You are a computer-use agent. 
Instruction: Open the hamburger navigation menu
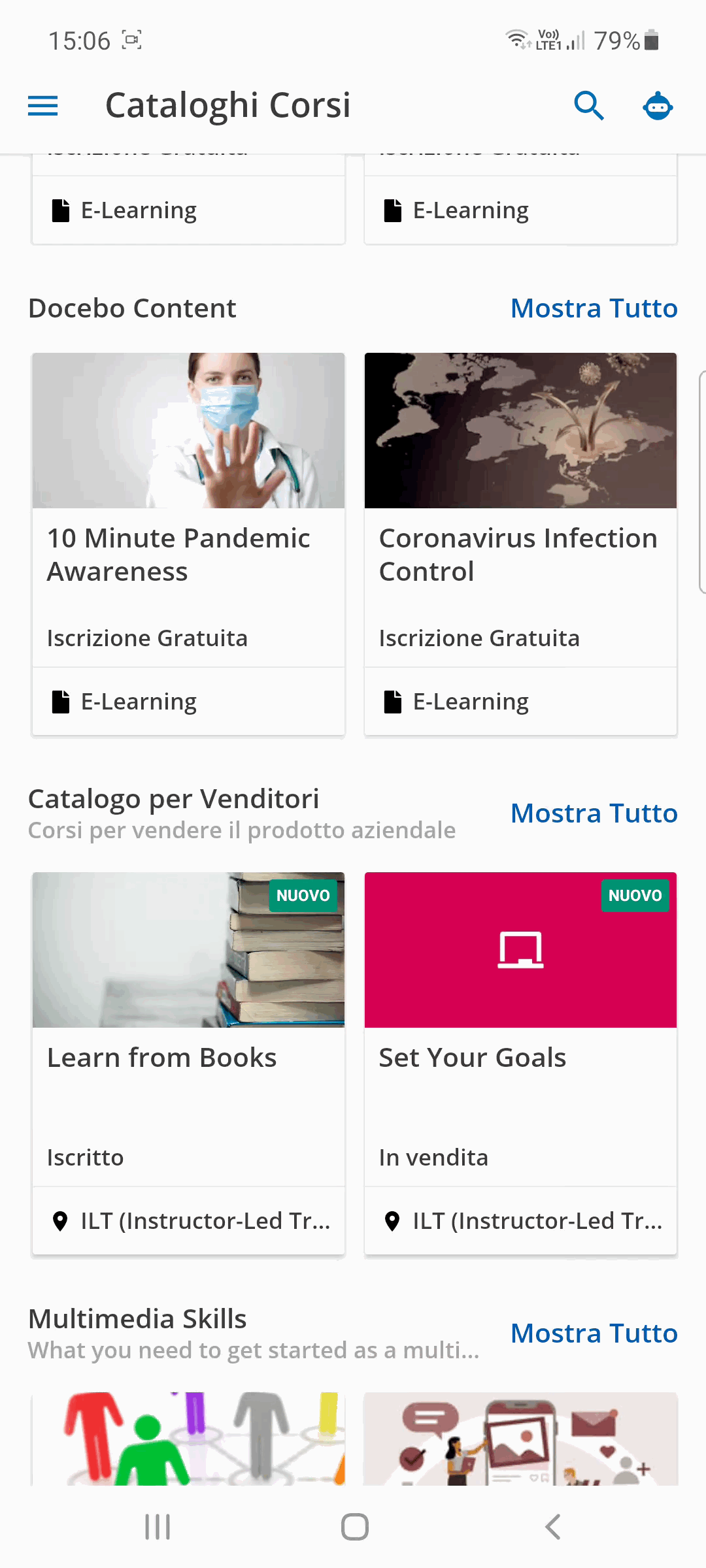[x=43, y=106]
